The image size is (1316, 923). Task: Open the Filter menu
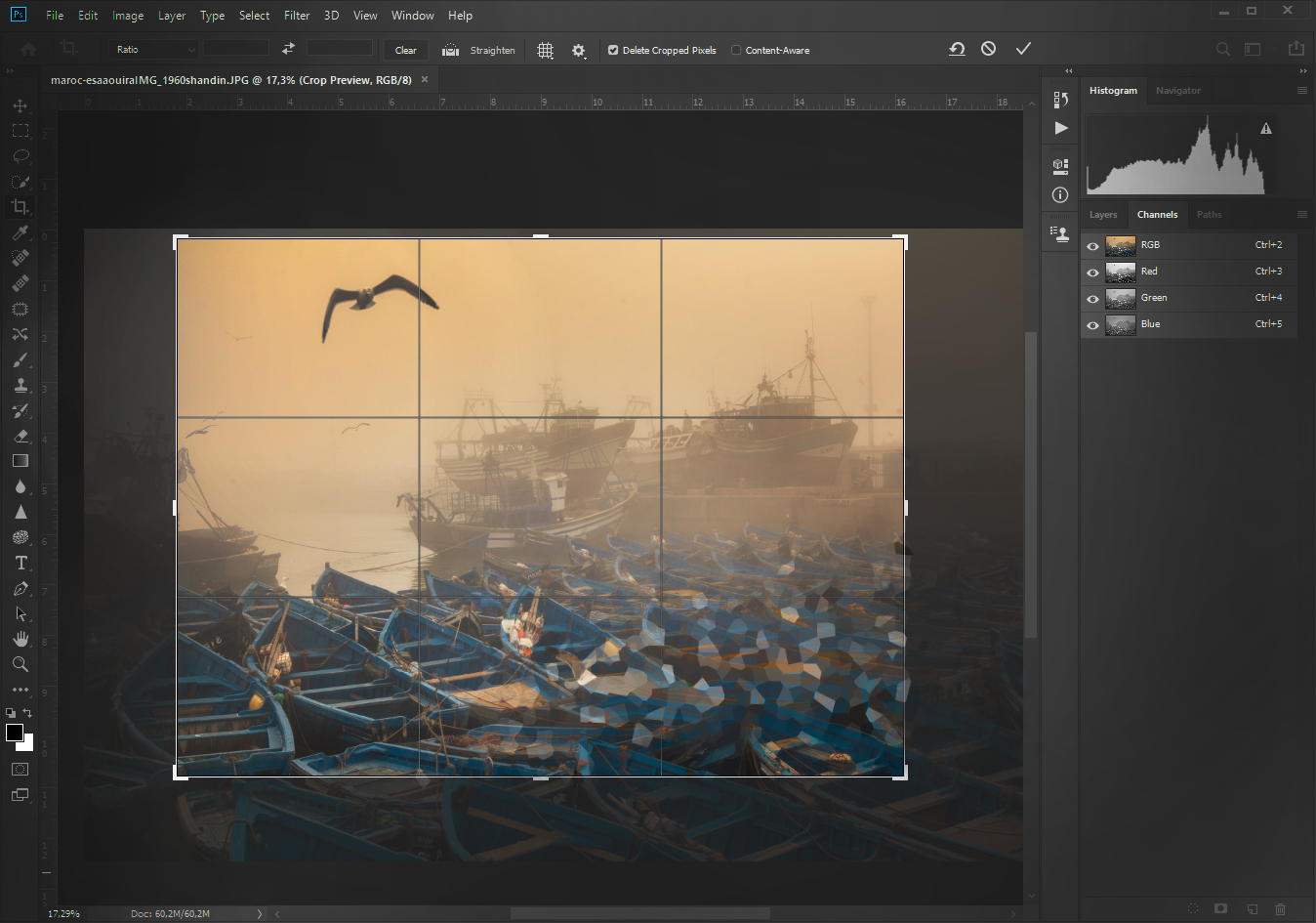point(297,16)
